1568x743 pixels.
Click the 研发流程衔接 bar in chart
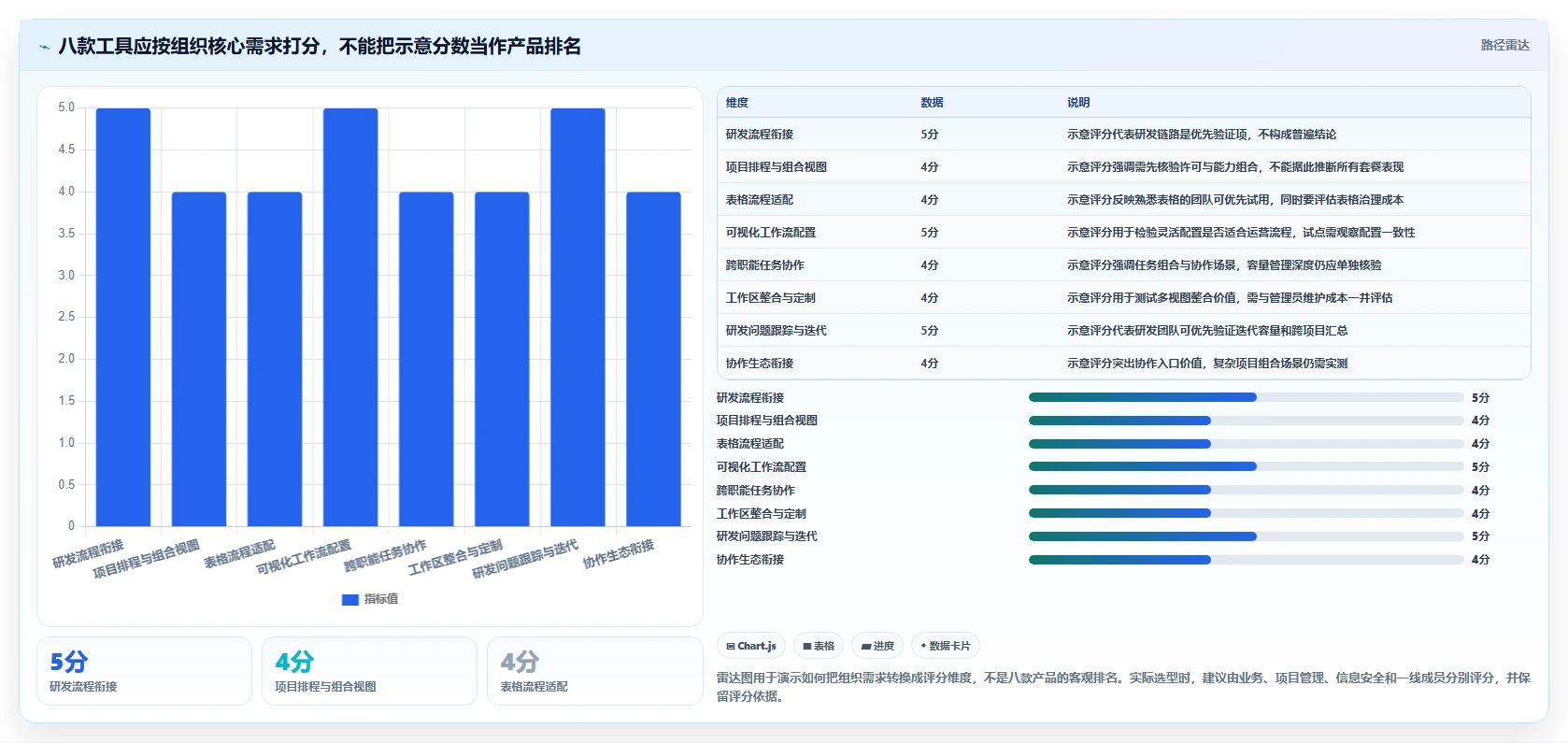123,317
